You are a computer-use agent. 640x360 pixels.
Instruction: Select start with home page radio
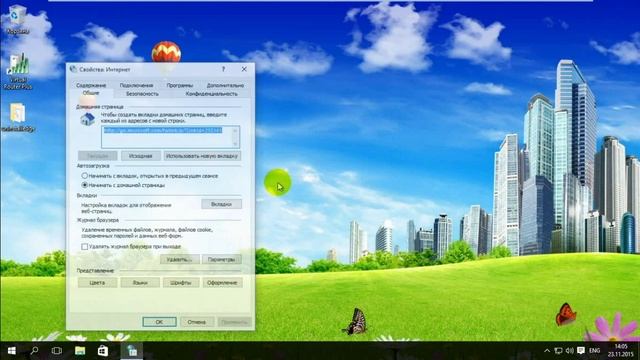[84, 185]
